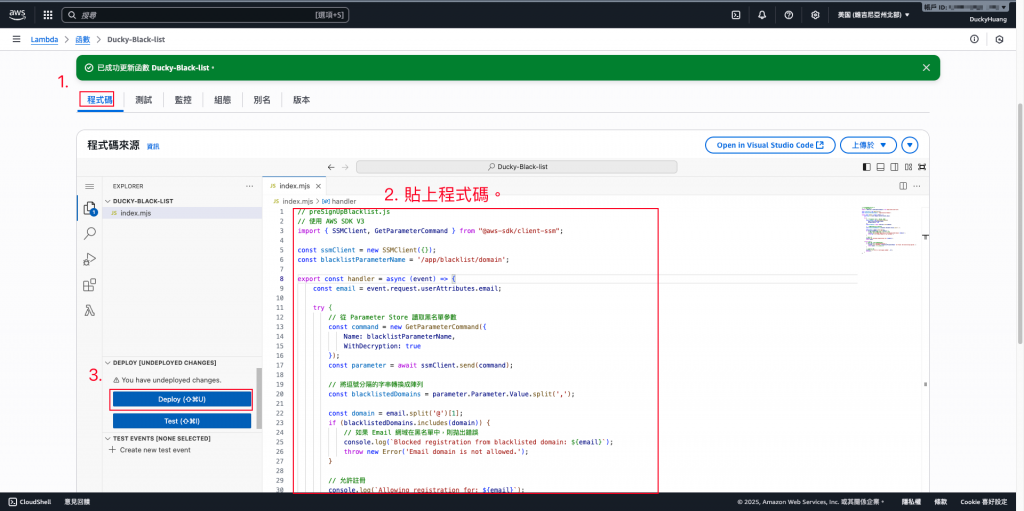
Task: Open editor more actions ellipsis at top right
Action: coord(918,186)
